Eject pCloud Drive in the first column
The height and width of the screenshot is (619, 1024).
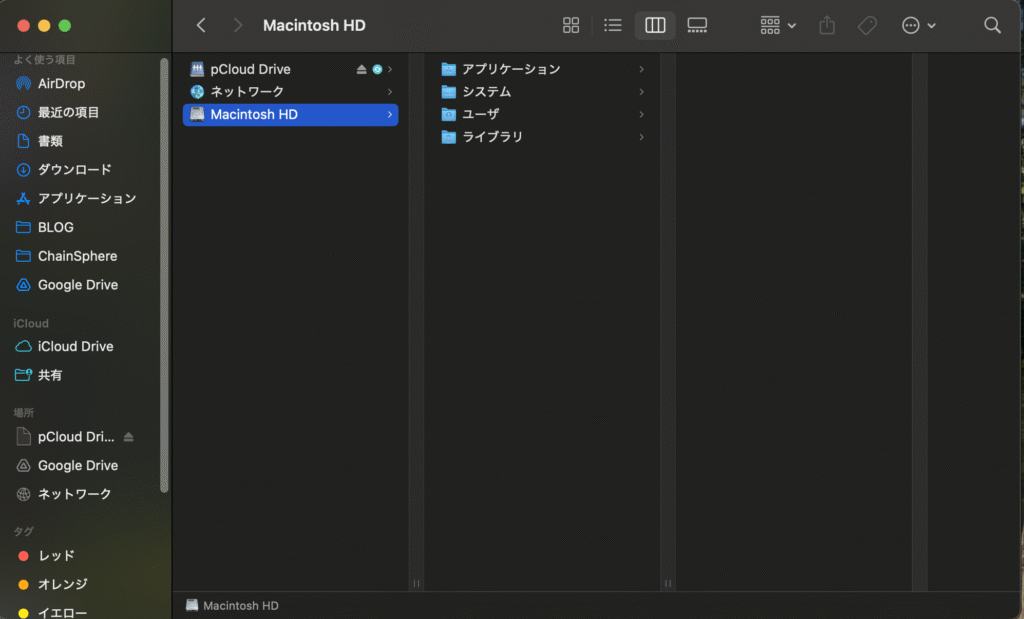click(x=361, y=69)
